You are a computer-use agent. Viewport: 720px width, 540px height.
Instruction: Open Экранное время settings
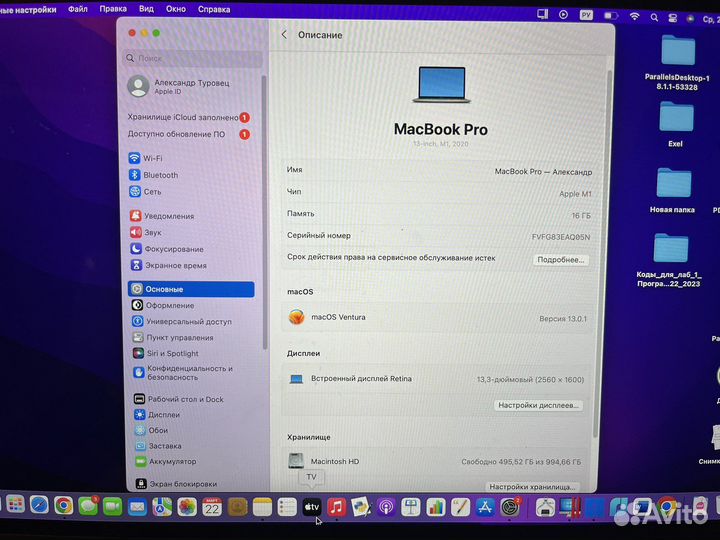(x=169, y=265)
